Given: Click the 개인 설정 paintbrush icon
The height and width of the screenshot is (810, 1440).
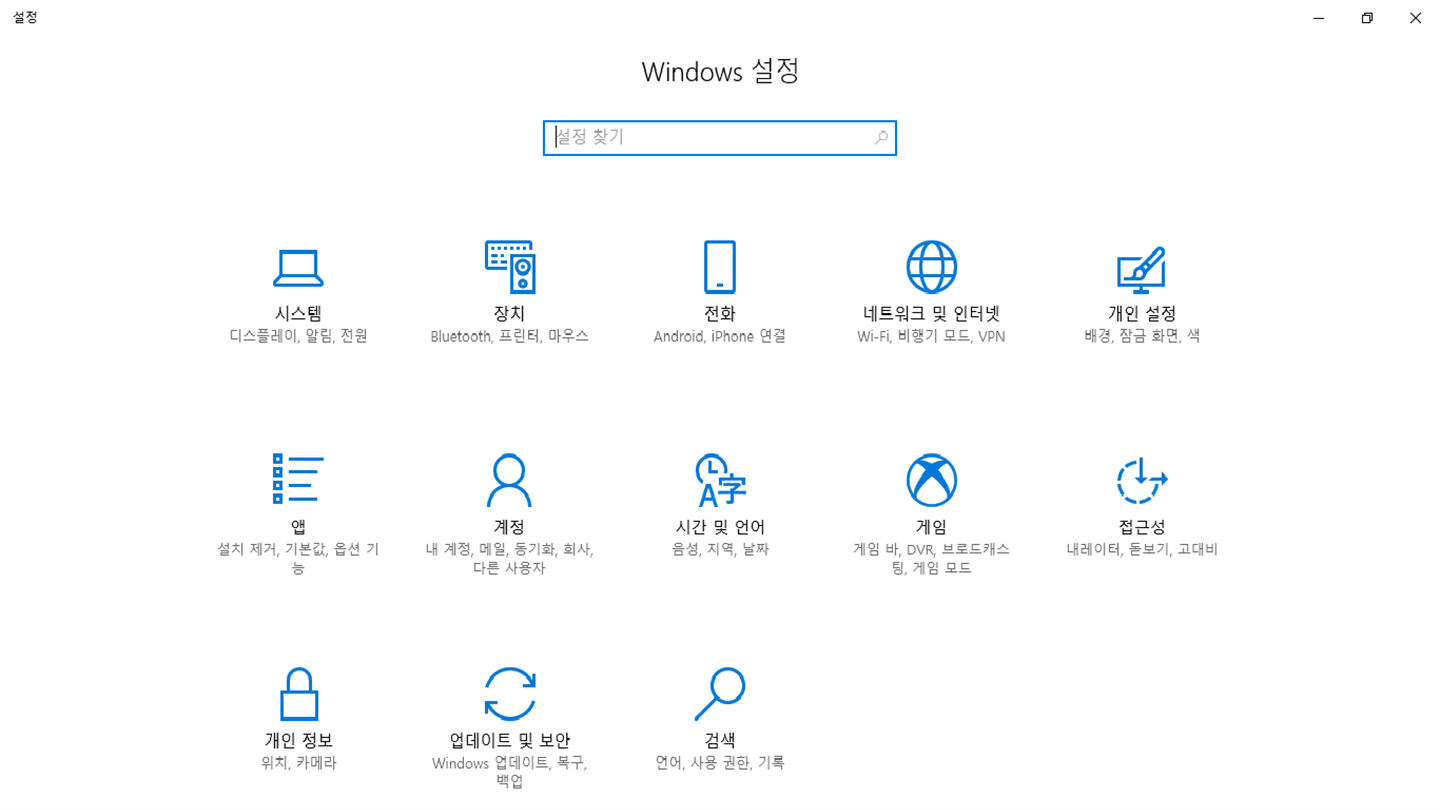Looking at the screenshot, I should tap(1142, 269).
